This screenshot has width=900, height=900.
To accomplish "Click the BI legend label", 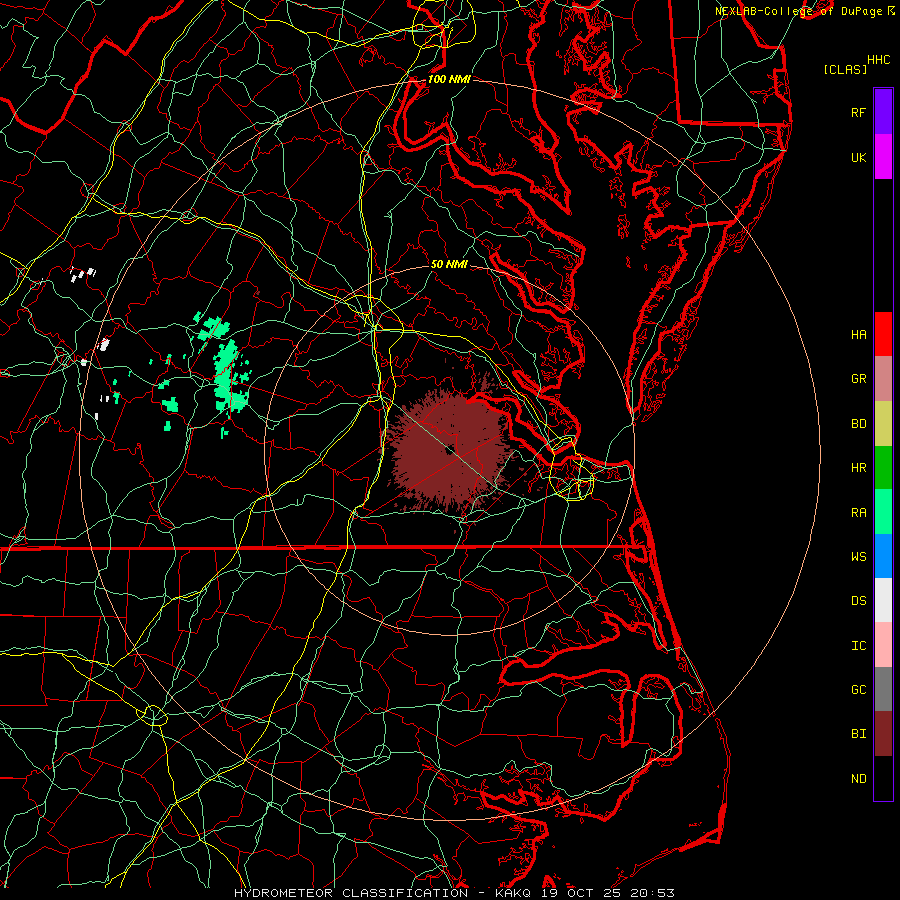I will [858, 734].
